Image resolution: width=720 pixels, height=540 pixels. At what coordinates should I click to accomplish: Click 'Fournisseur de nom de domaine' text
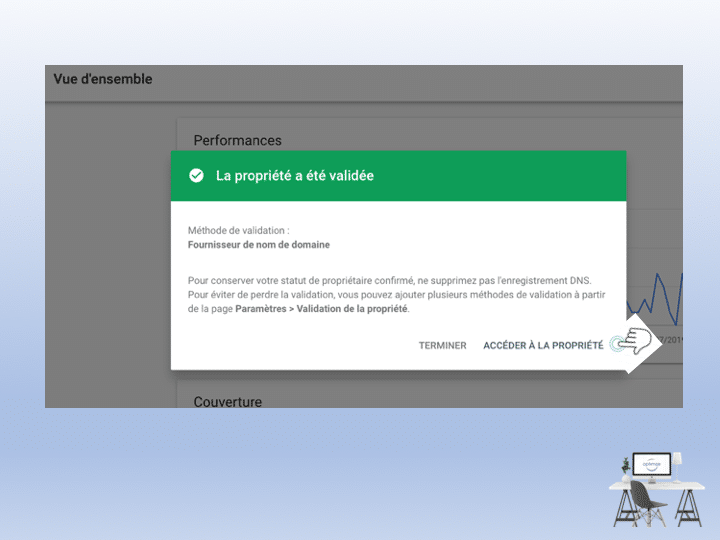click(x=259, y=245)
